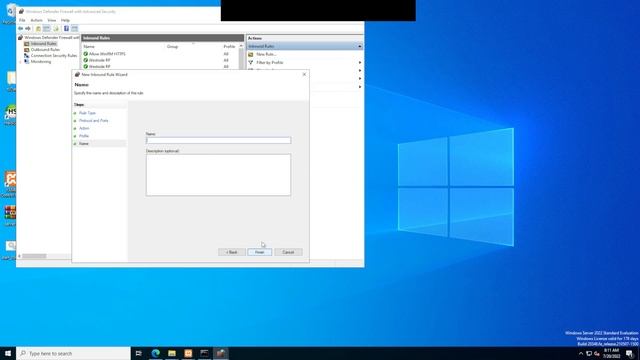The width and height of the screenshot is (640, 360).
Task: Open Task View on the taskbar
Action: pyautogui.click(x=139, y=353)
